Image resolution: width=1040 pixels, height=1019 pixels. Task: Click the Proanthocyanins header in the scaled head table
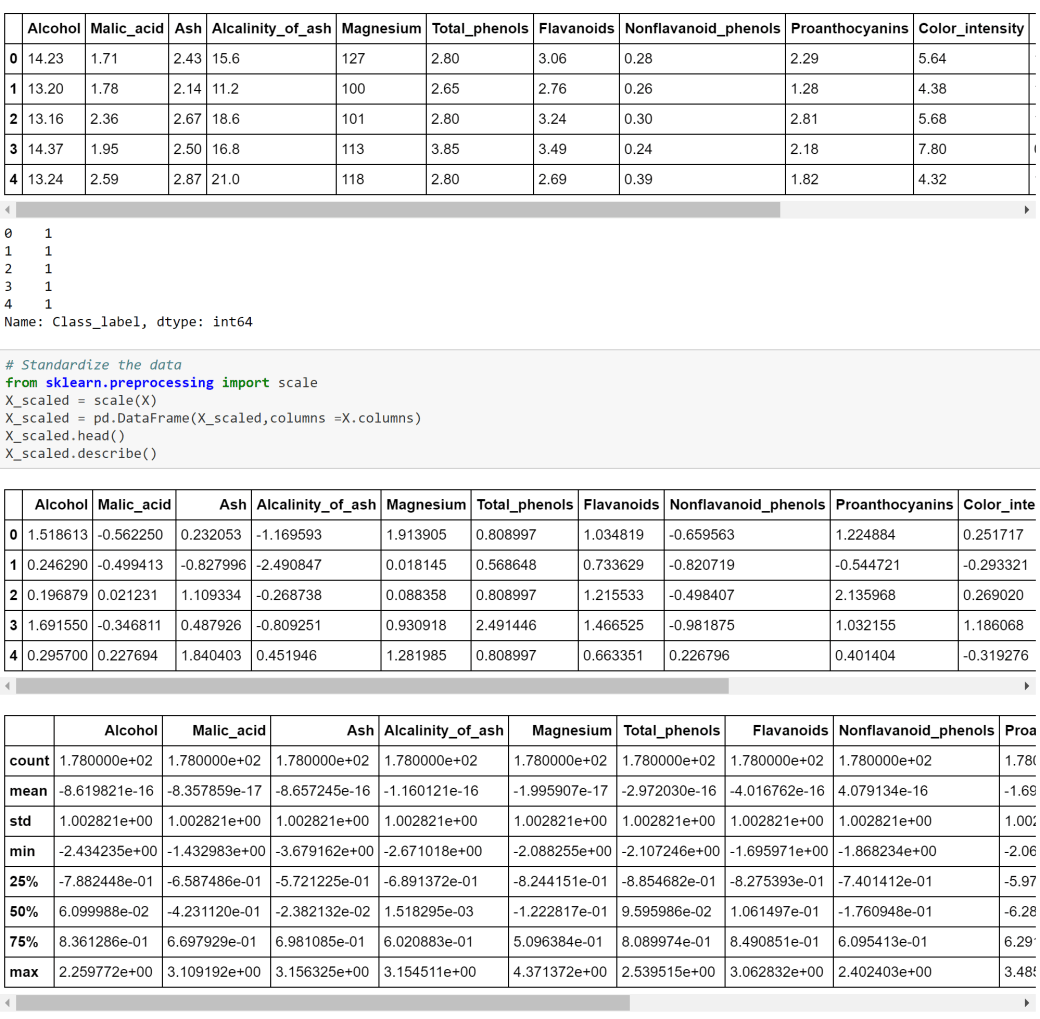[x=894, y=505]
